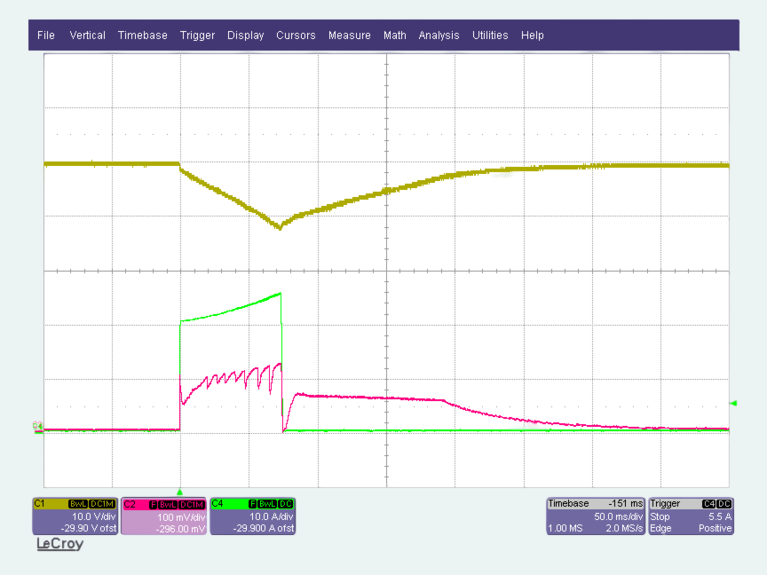Click the C4 ground level indicator at left edge

pos(38,426)
